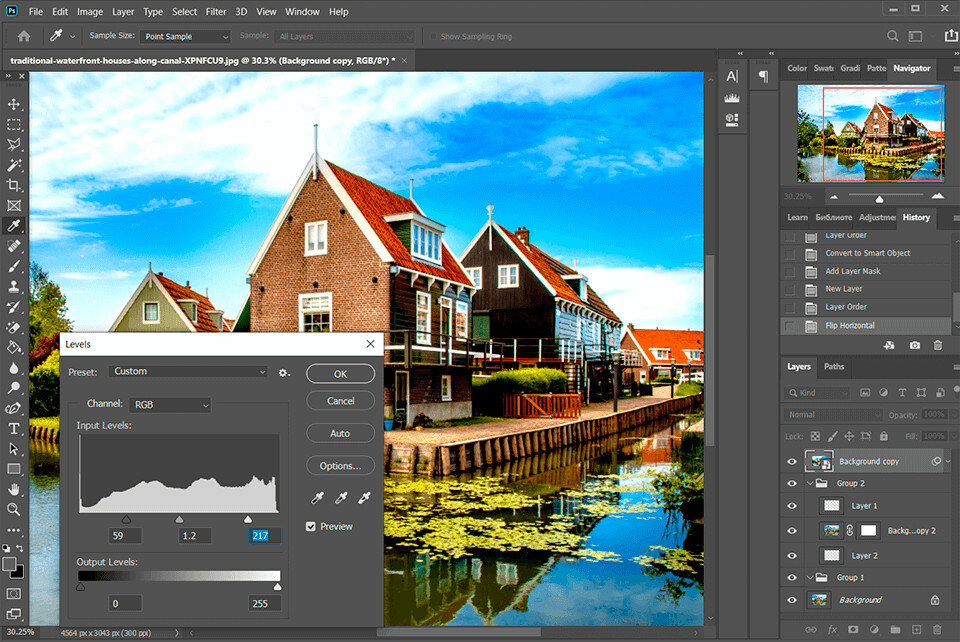Viewport: 960px width, 642px height.
Task: Click OK in the Levels dialog
Action: (x=340, y=373)
